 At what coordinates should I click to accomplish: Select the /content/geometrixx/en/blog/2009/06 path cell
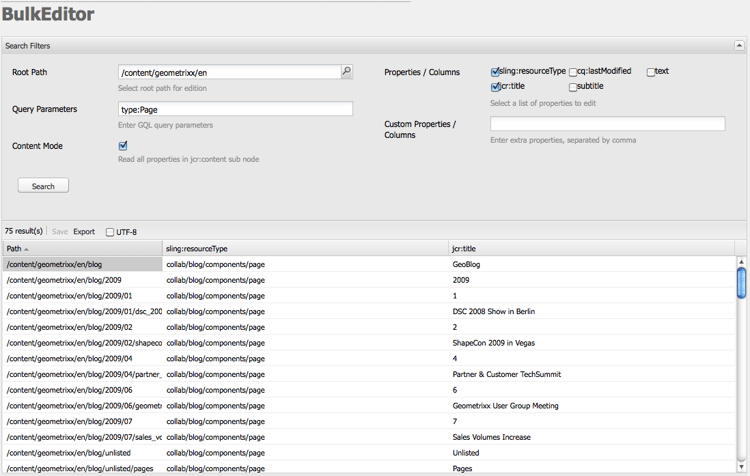[x=83, y=390]
